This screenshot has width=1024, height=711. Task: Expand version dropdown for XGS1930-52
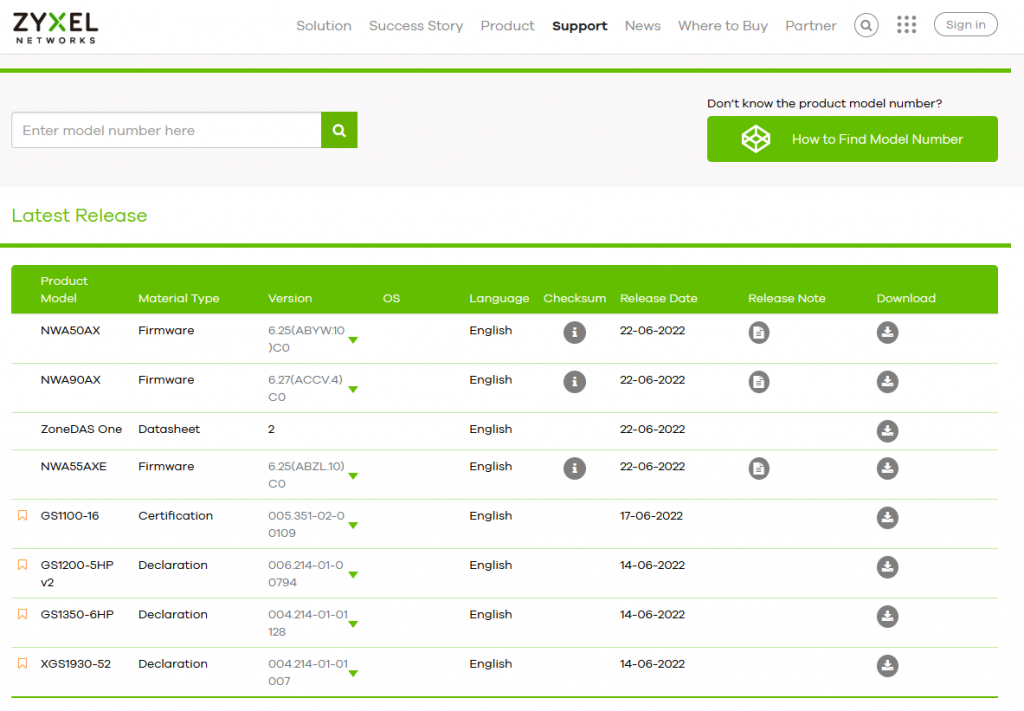point(353,674)
